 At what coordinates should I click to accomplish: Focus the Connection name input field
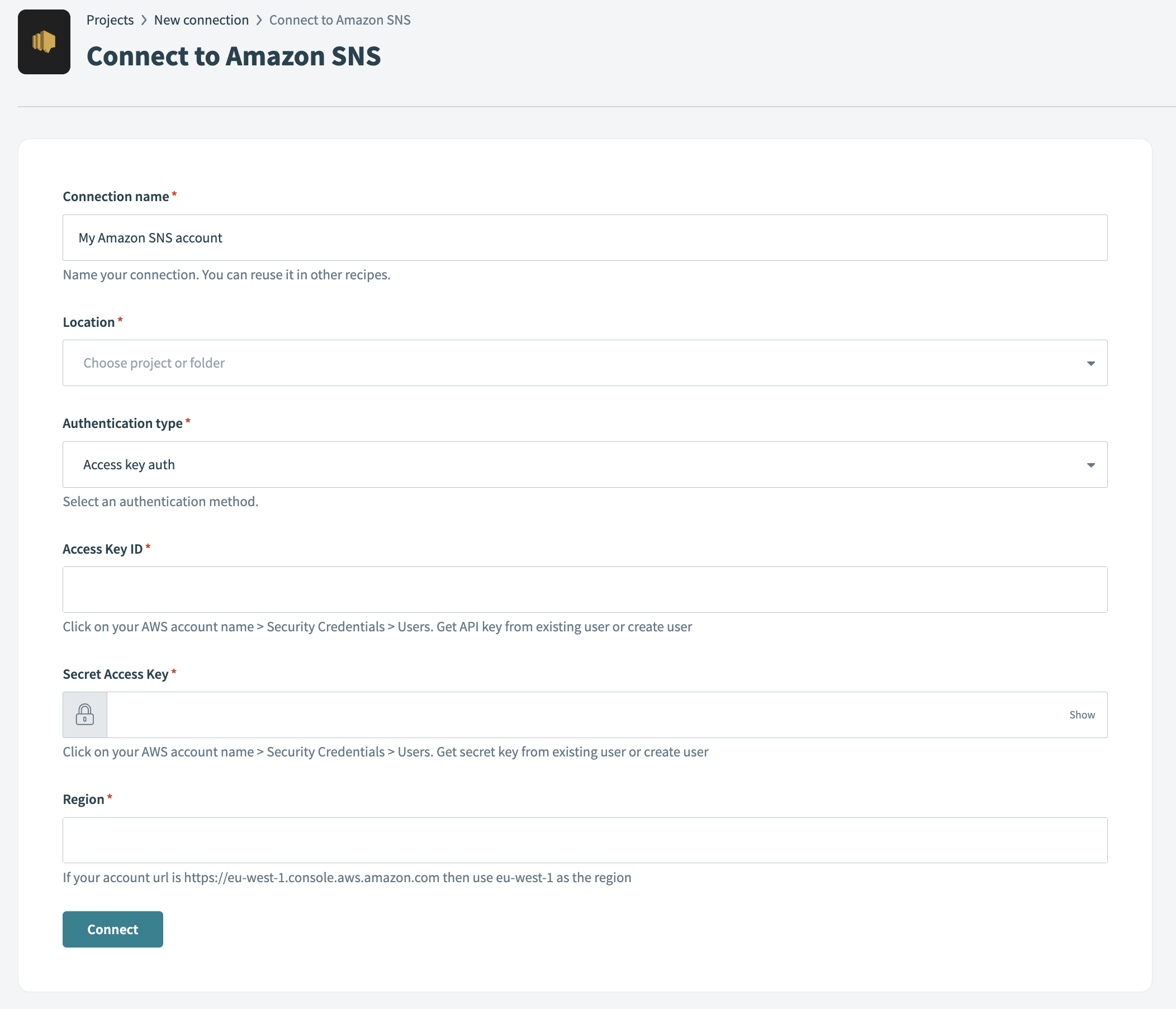pos(585,237)
